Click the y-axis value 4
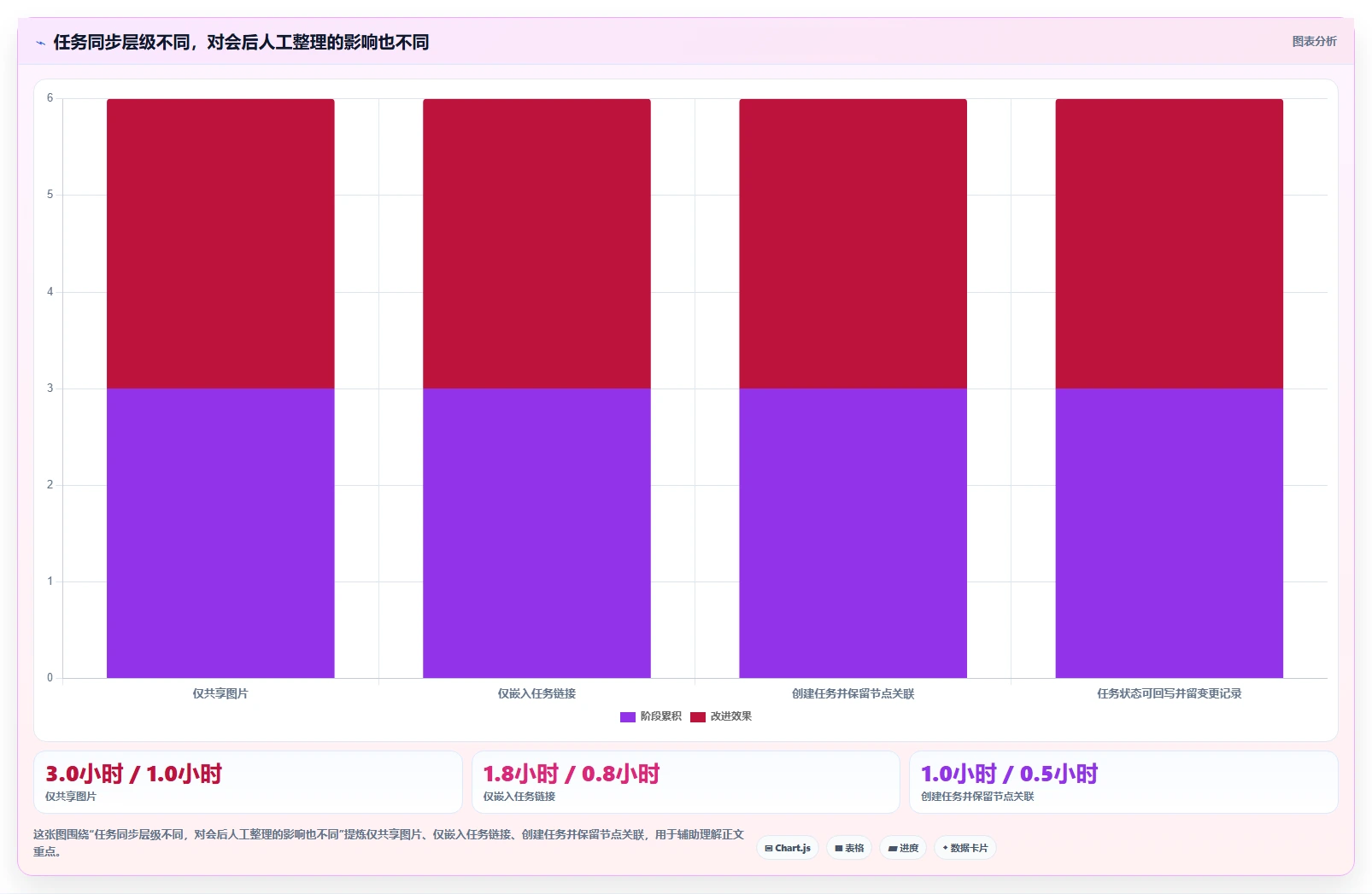Viewport: 1372px width, 894px height. pos(50,292)
